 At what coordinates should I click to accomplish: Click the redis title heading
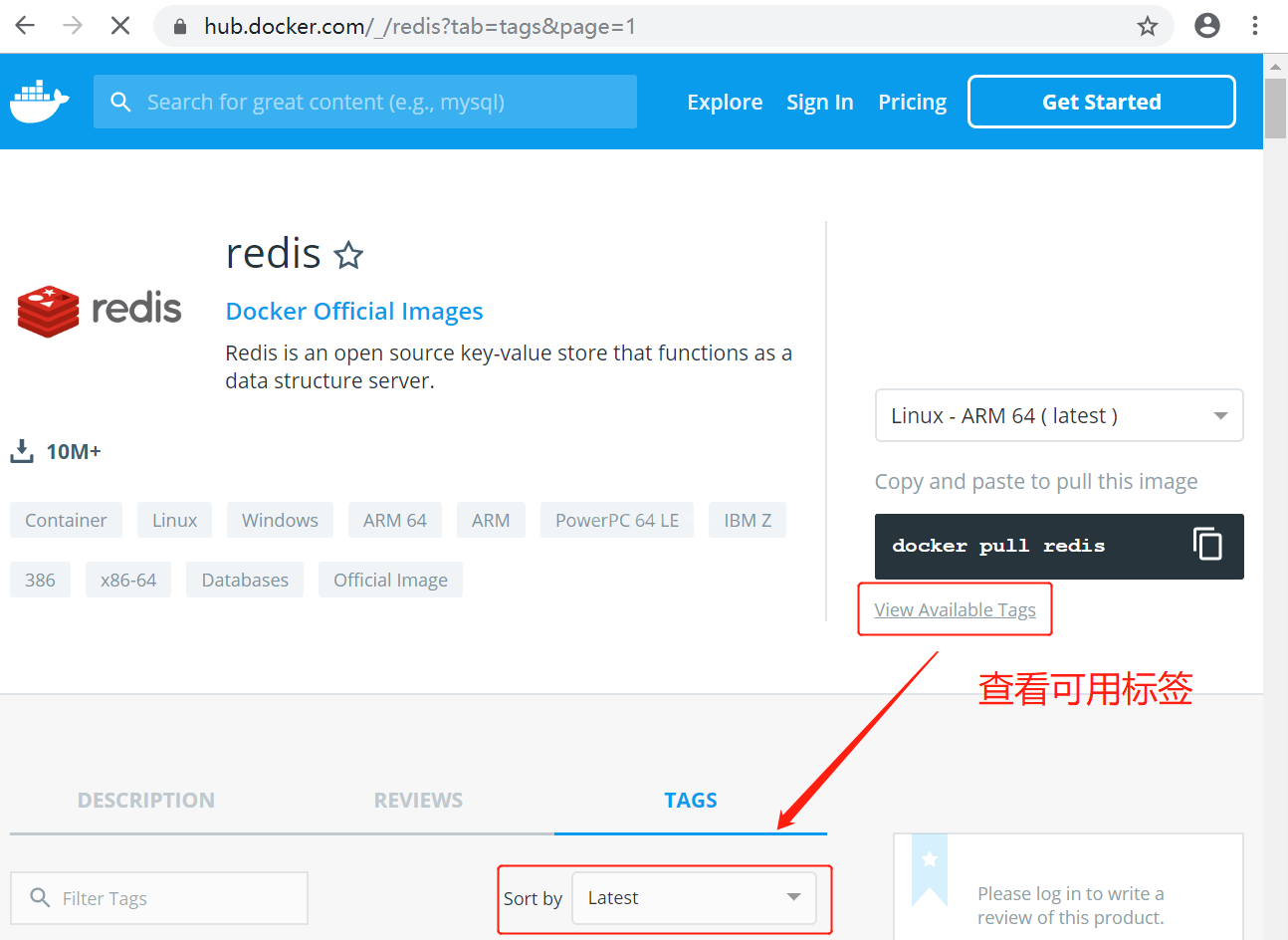click(x=274, y=254)
